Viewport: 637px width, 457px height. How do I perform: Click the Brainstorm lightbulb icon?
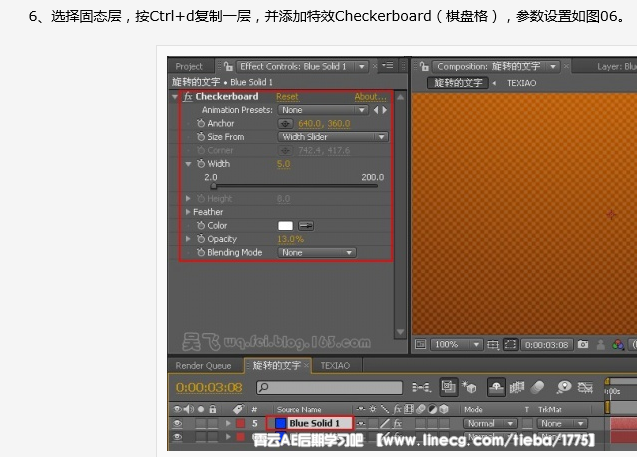click(564, 387)
